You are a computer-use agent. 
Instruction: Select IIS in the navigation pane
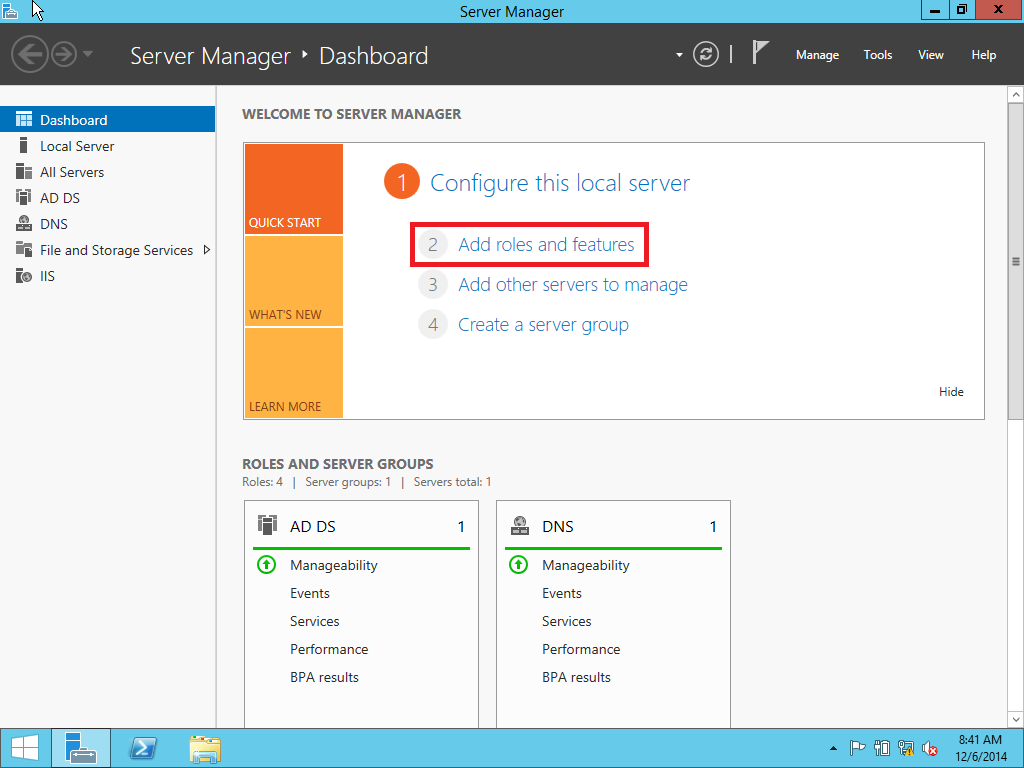(x=45, y=275)
